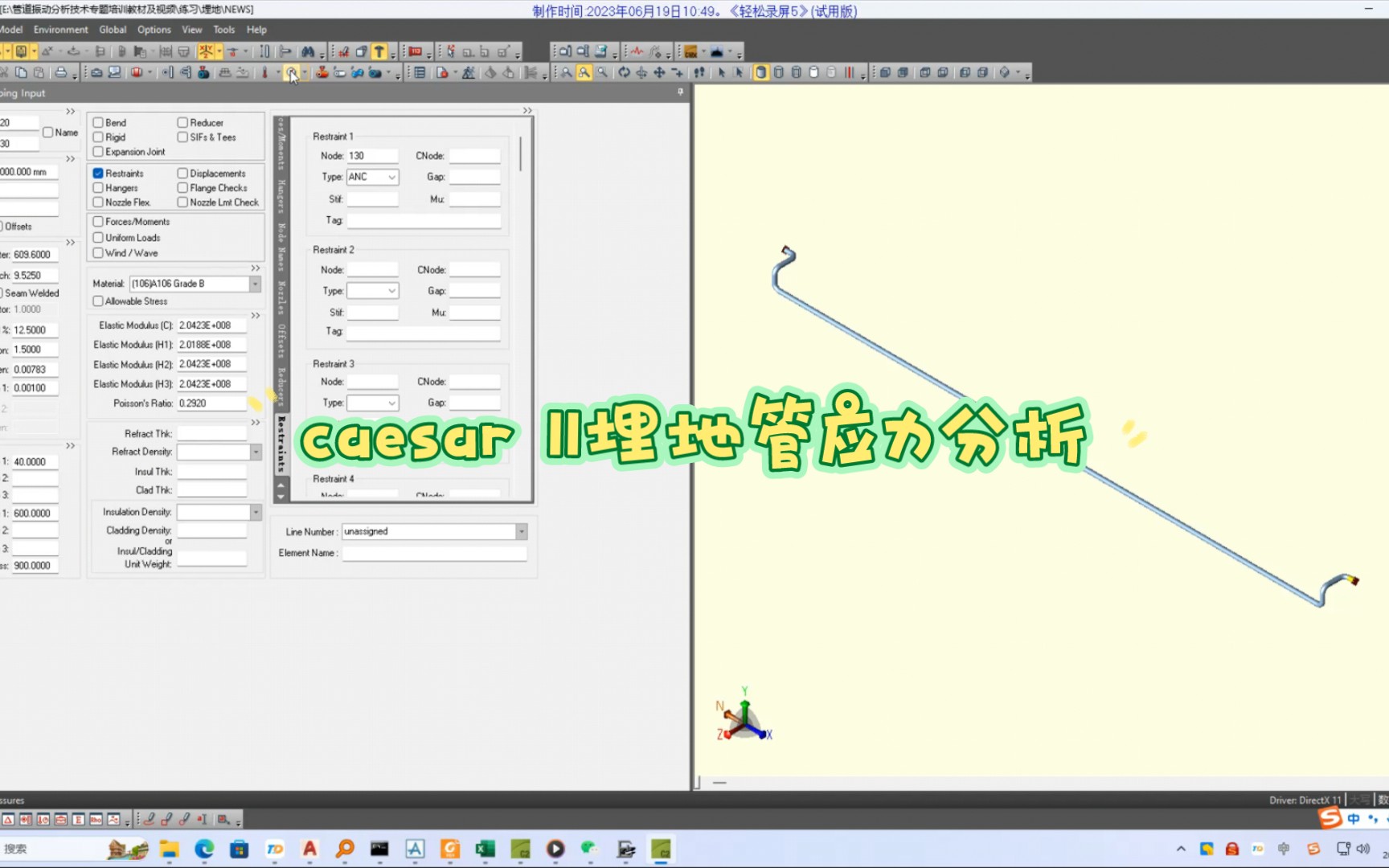
Task: Choose the select-element arrow pointer tool
Action: click(x=721, y=73)
